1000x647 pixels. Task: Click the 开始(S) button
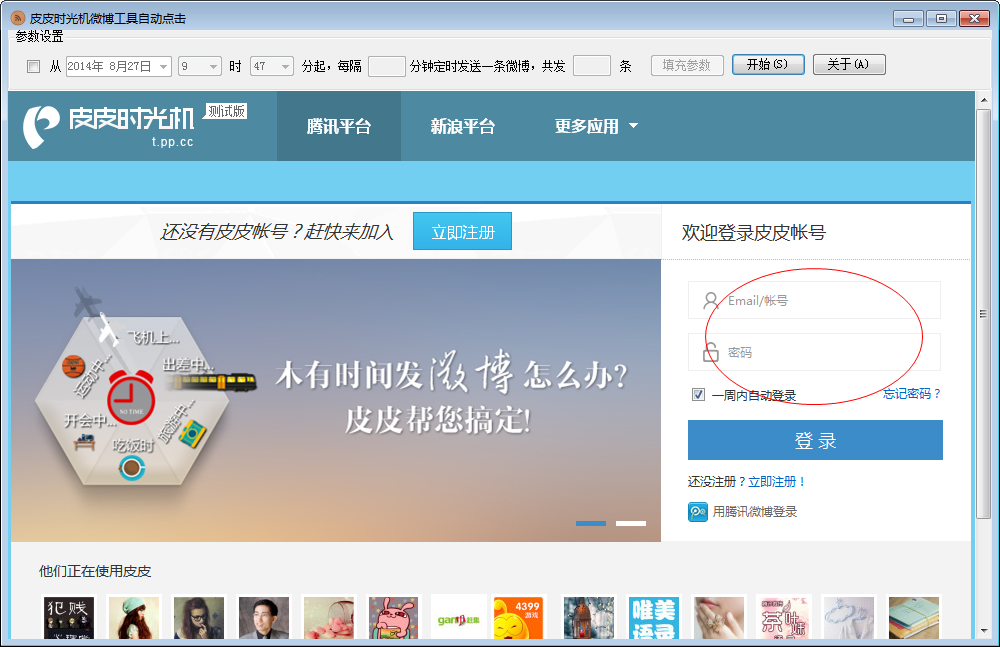click(768, 64)
